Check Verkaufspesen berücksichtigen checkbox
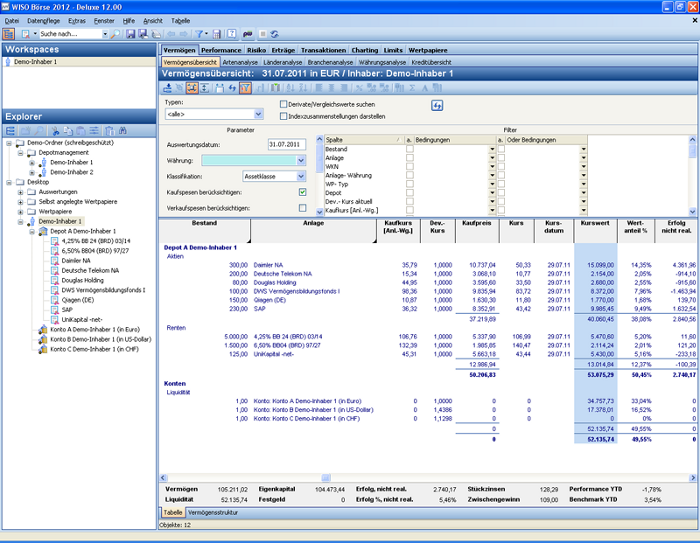The image size is (700, 543). [x=302, y=208]
